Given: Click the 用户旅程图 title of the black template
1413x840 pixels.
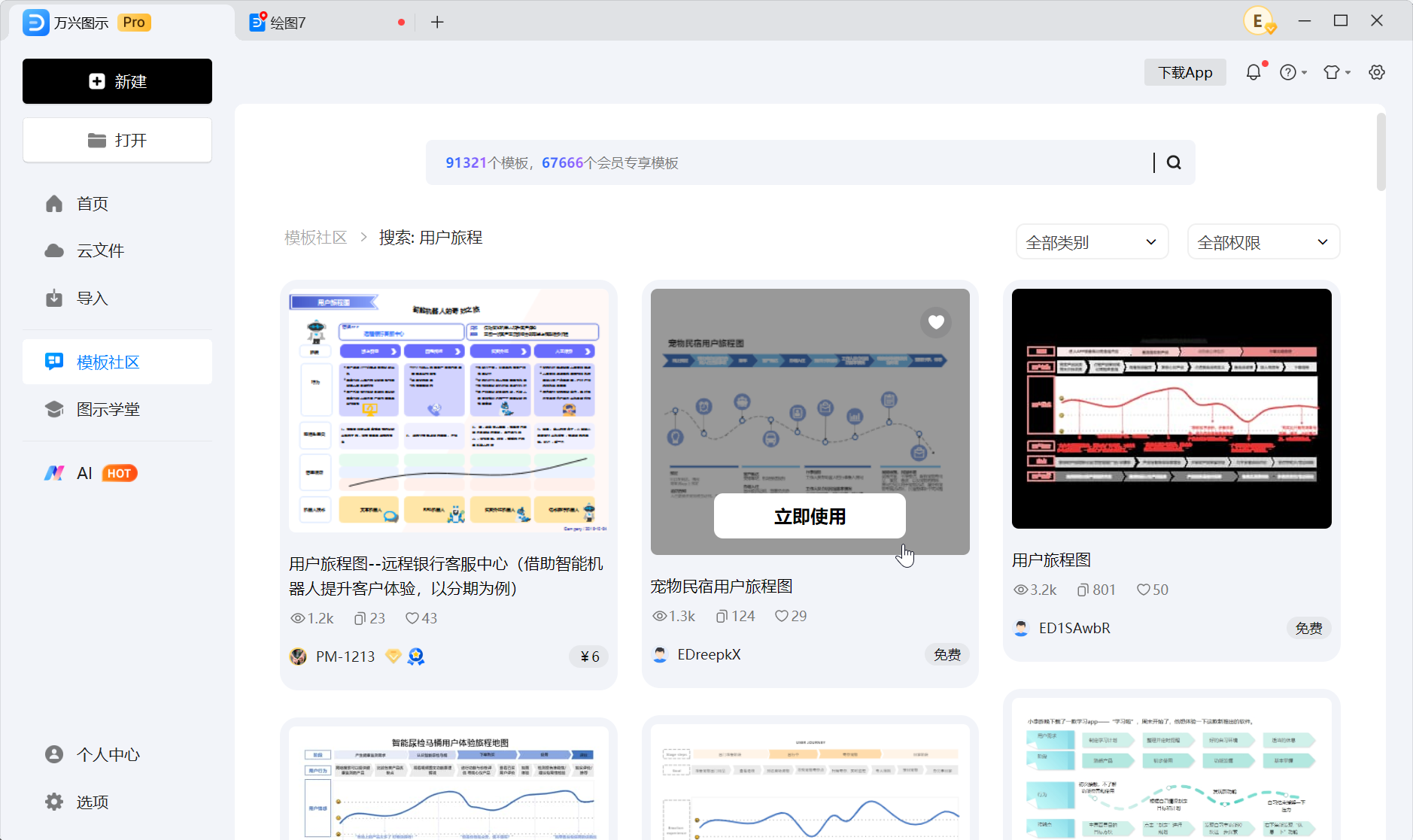Looking at the screenshot, I should (1051, 560).
